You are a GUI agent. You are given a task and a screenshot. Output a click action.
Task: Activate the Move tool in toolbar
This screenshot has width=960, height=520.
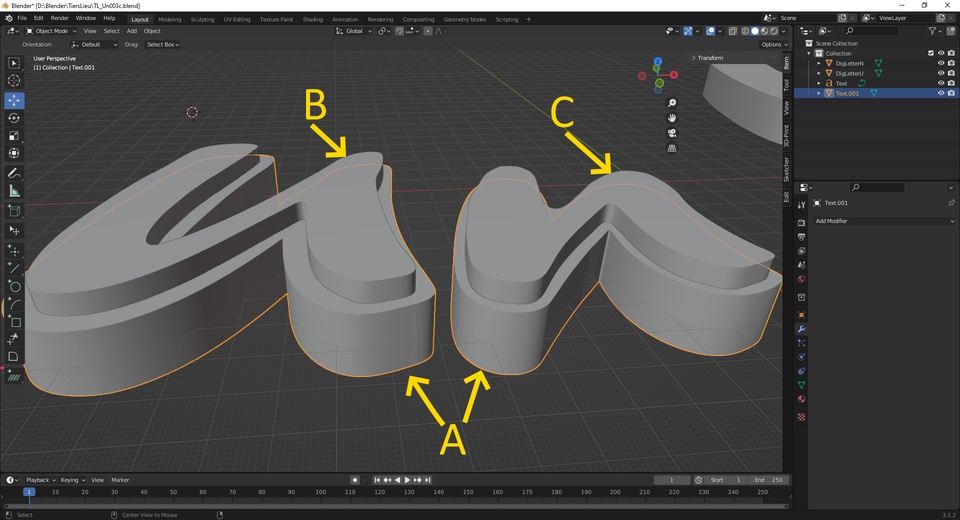13,100
